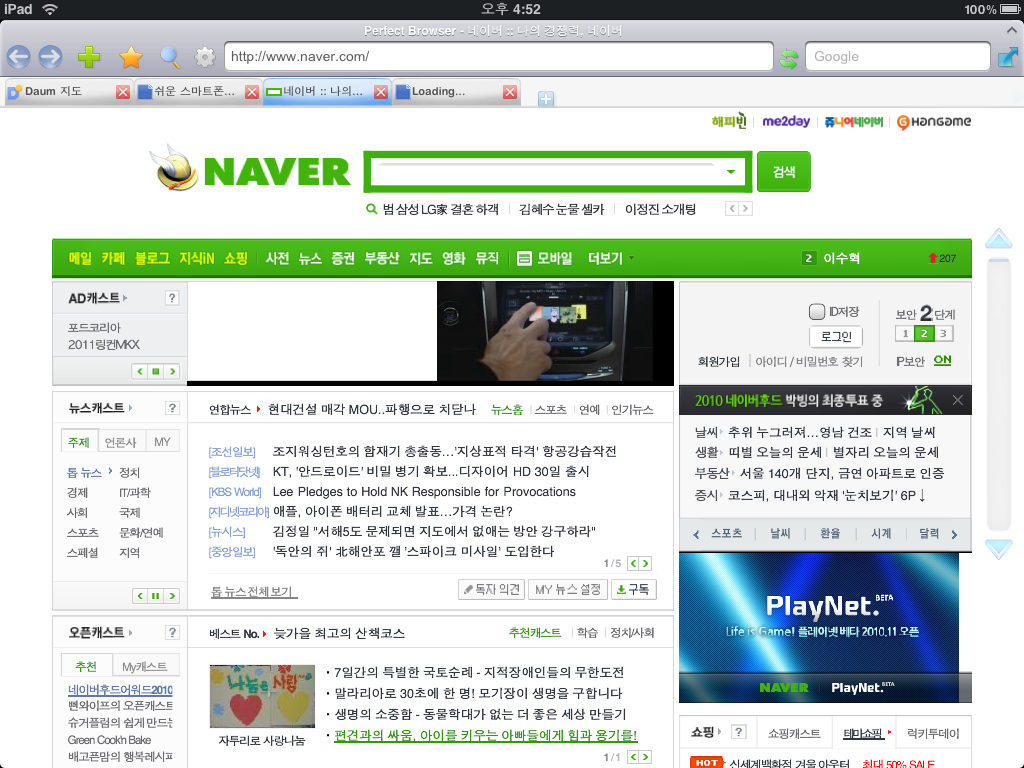Select the MY tab in 뉴스캐스트
This screenshot has height=768, width=1024.
pos(162,442)
